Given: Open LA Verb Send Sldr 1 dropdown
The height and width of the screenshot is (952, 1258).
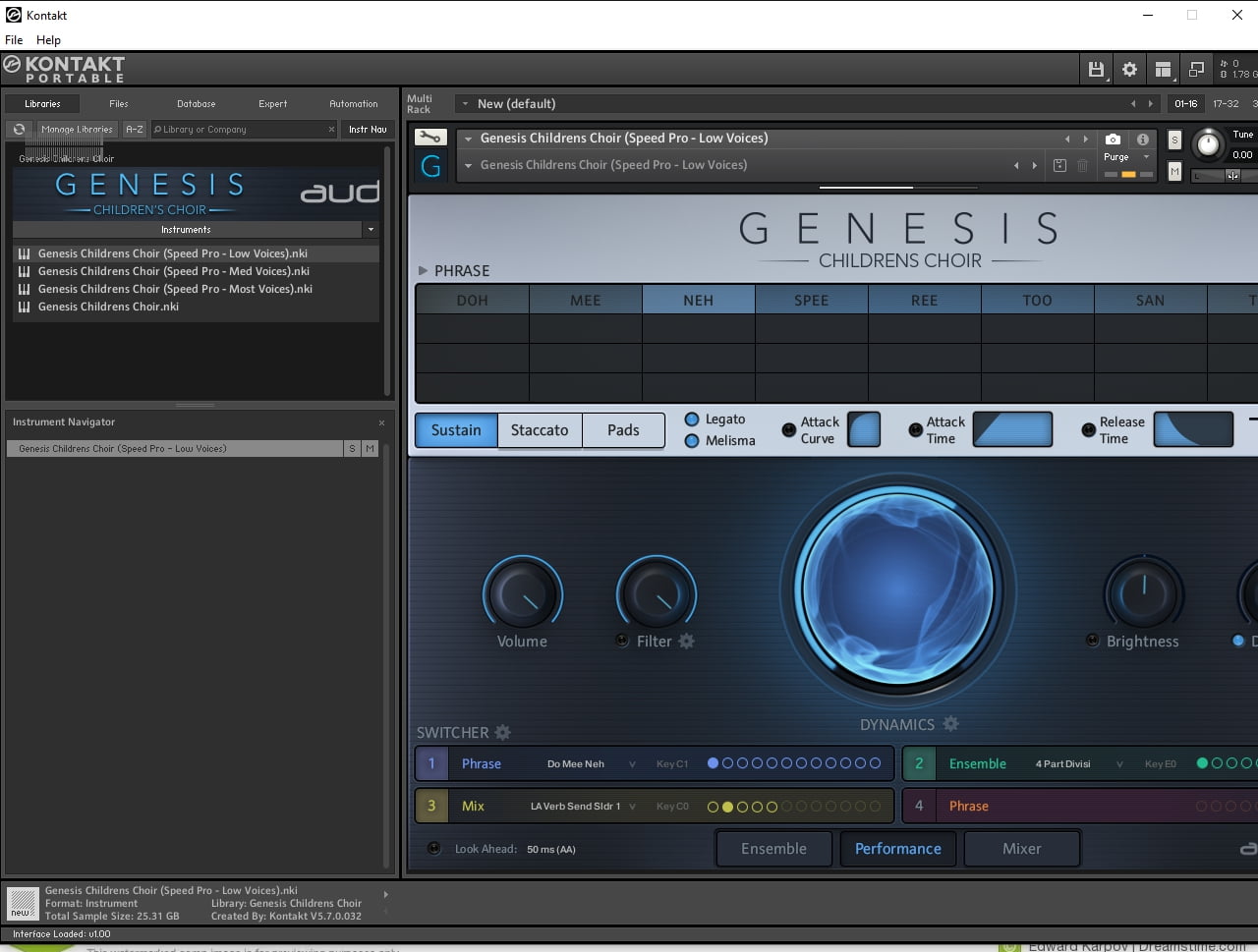Looking at the screenshot, I should pyautogui.click(x=632, y=807).
